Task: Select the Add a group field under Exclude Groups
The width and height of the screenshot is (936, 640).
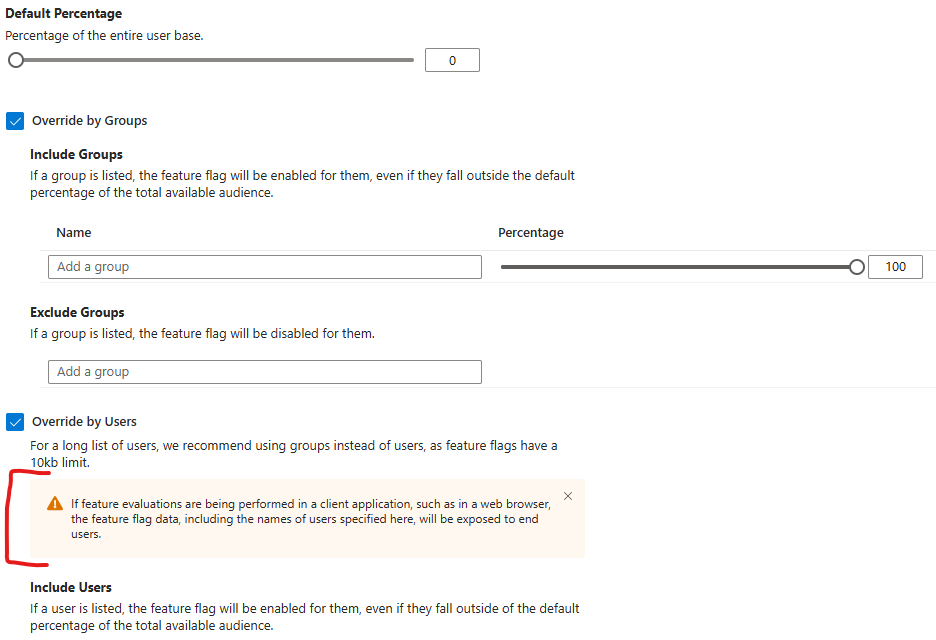Action: pyautogui.click(x=264, y=371)
